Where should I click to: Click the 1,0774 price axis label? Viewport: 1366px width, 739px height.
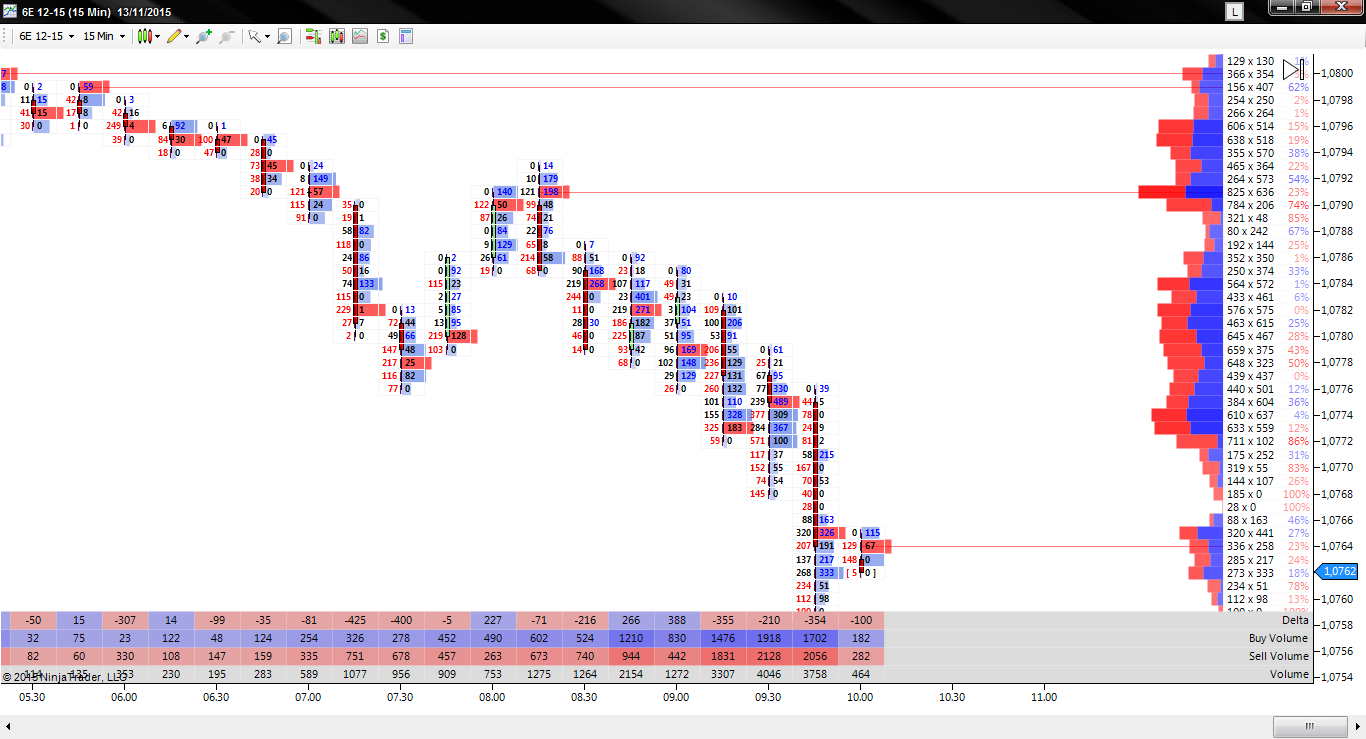(1338, 415)
